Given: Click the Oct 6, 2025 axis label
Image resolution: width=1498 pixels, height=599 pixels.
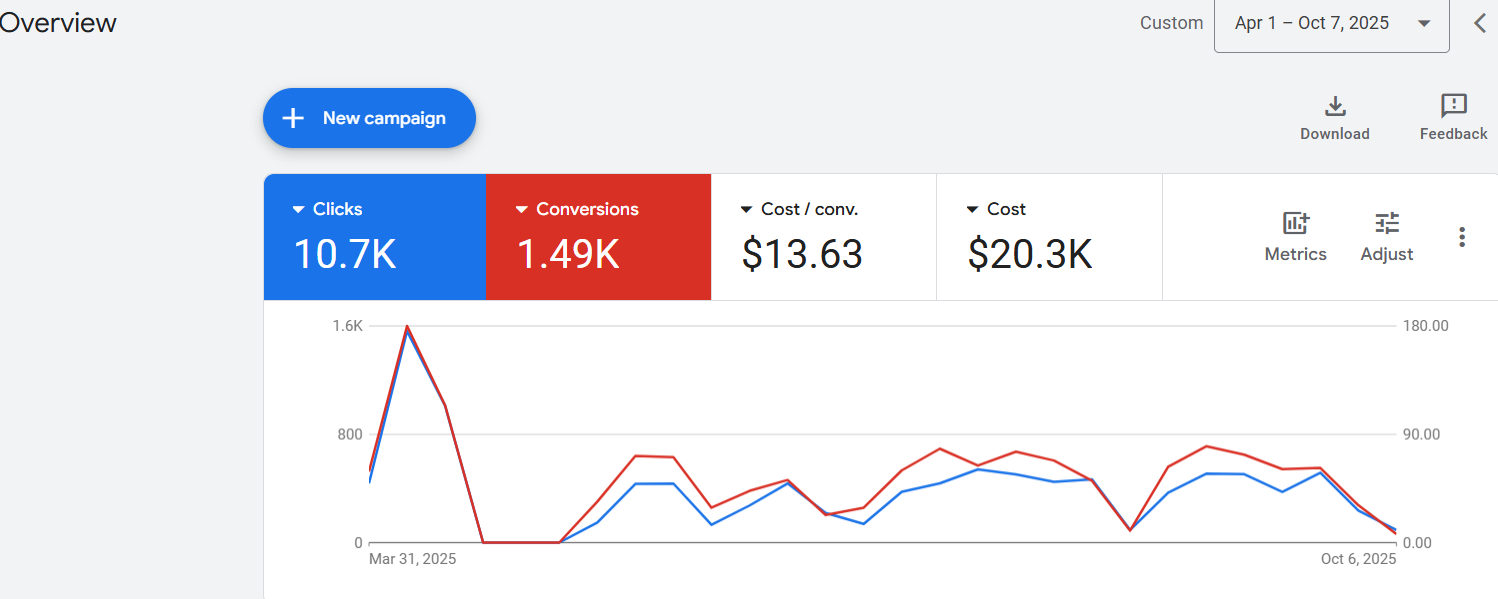Looking at the screenshot, I should tap(1358, 559).
